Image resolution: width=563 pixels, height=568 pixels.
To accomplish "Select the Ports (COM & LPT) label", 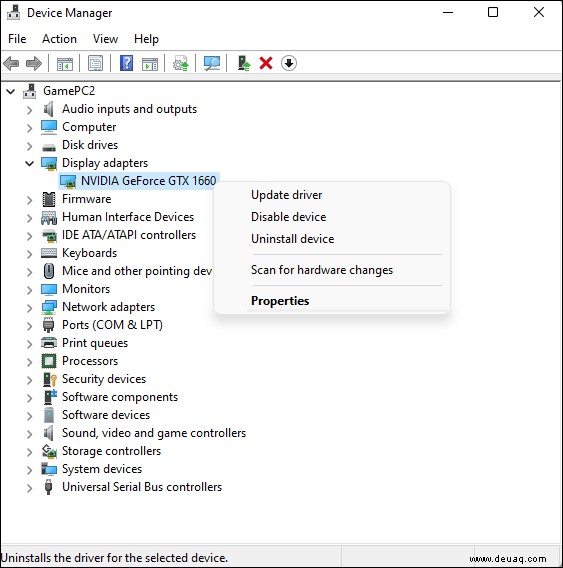I will pyautogui.click(x=112, y=325).
